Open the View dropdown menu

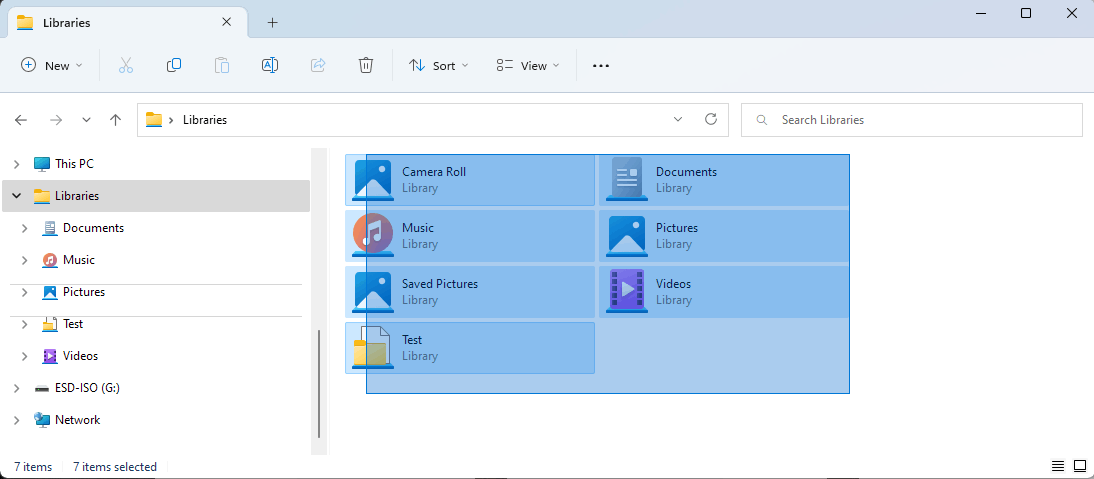528,66
